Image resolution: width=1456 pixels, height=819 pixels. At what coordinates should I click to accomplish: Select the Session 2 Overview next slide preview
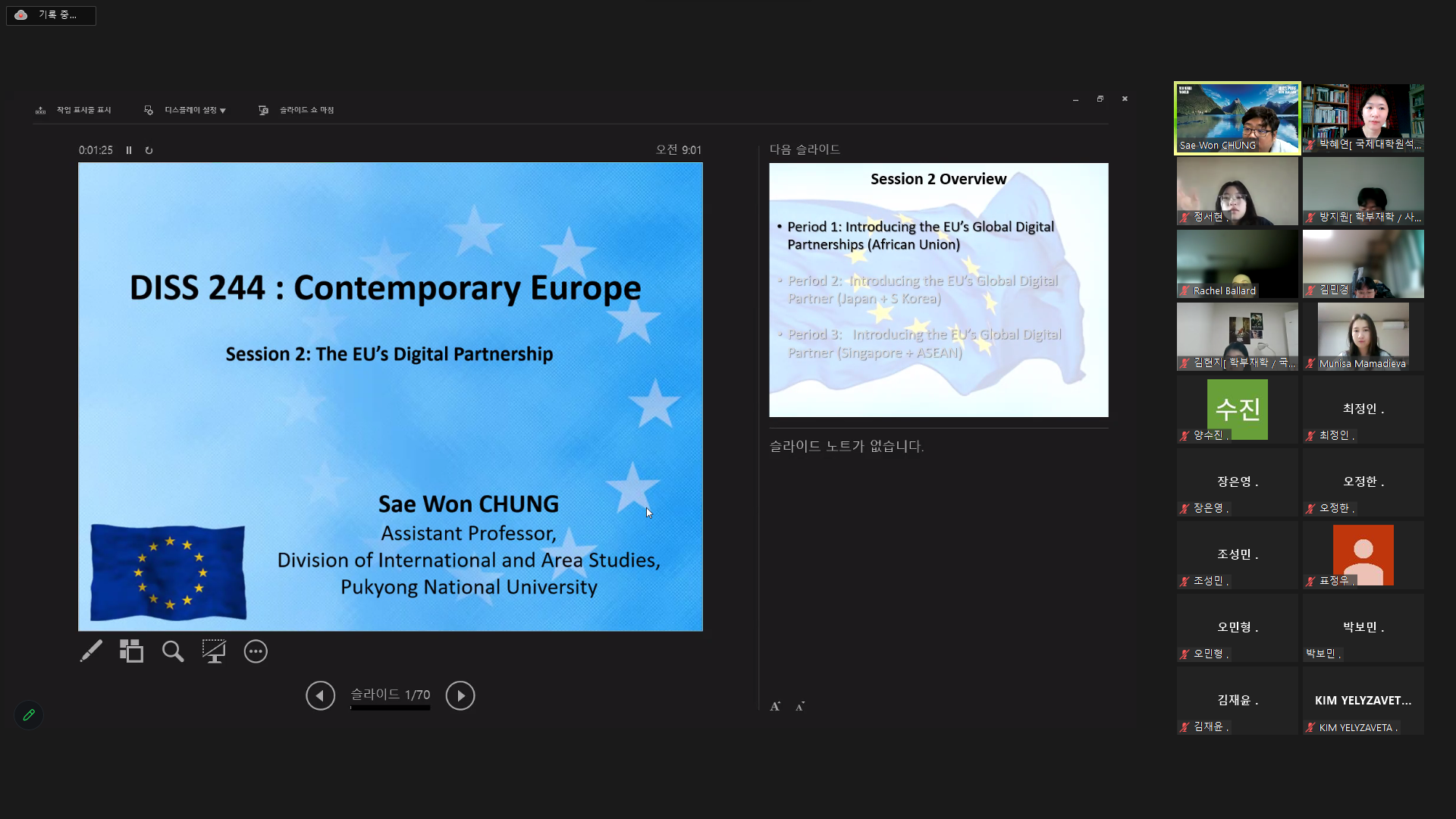tap(938, 290)
